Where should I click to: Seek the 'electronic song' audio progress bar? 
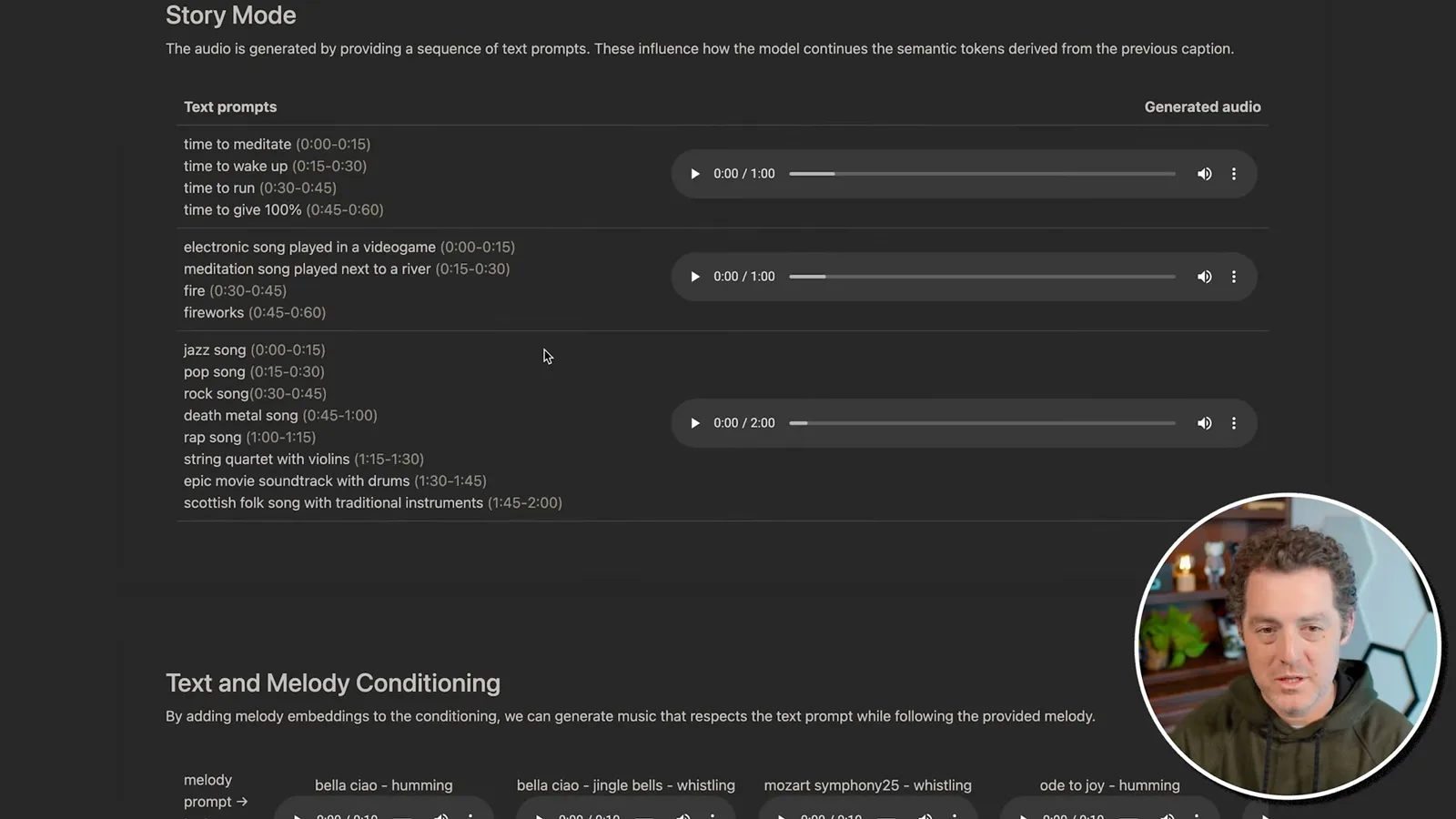point(982,277)
